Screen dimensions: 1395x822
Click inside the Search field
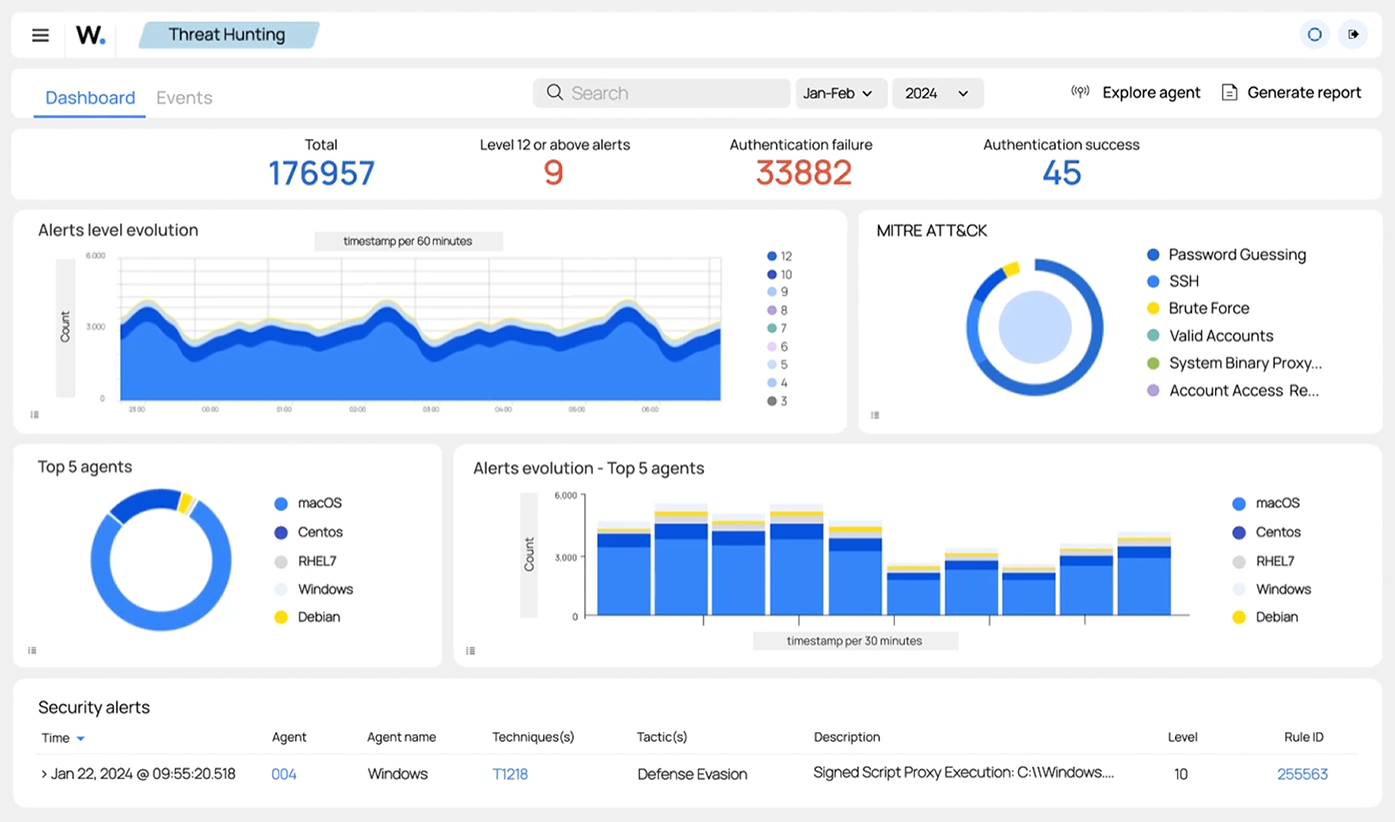[660, 92]
